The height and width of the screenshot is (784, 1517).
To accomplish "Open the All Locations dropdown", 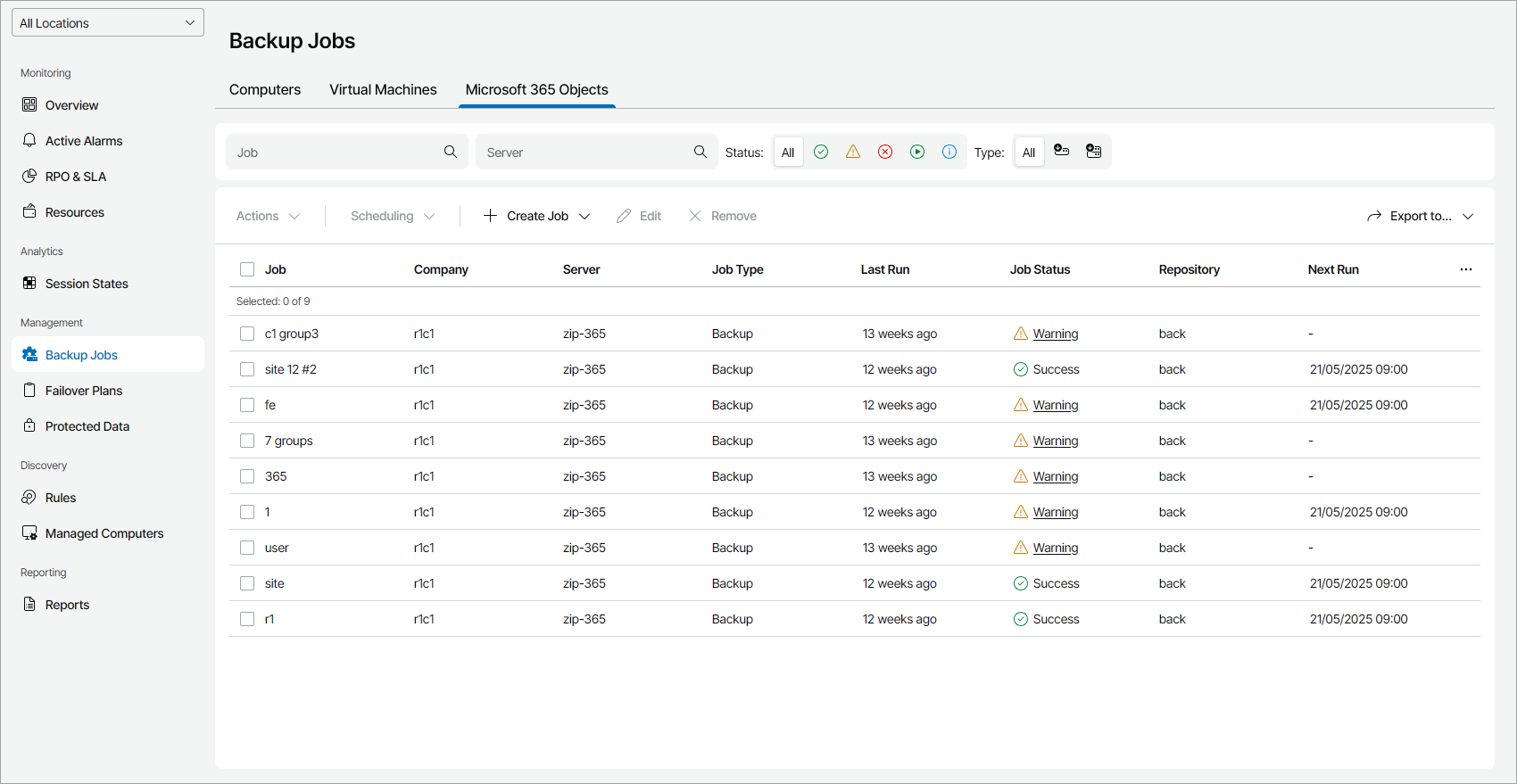I will point(108,23).
